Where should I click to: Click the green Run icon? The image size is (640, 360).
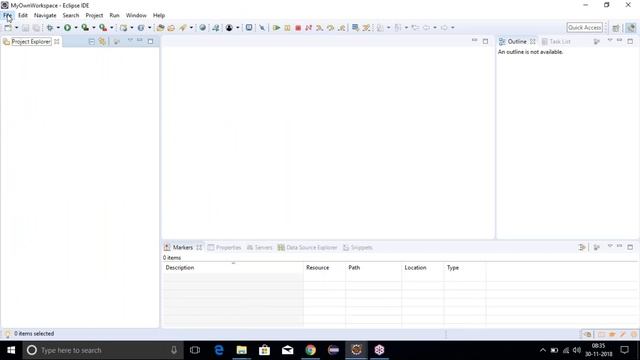67,28
